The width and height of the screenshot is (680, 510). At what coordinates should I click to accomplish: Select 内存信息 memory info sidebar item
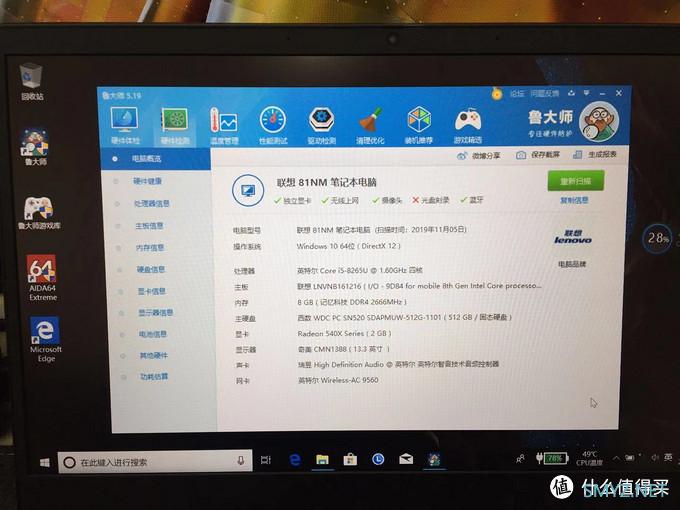(x=150, y=248)
